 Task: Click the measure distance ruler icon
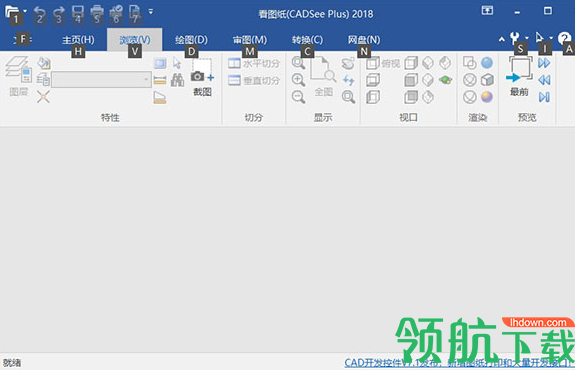[160, 80]
